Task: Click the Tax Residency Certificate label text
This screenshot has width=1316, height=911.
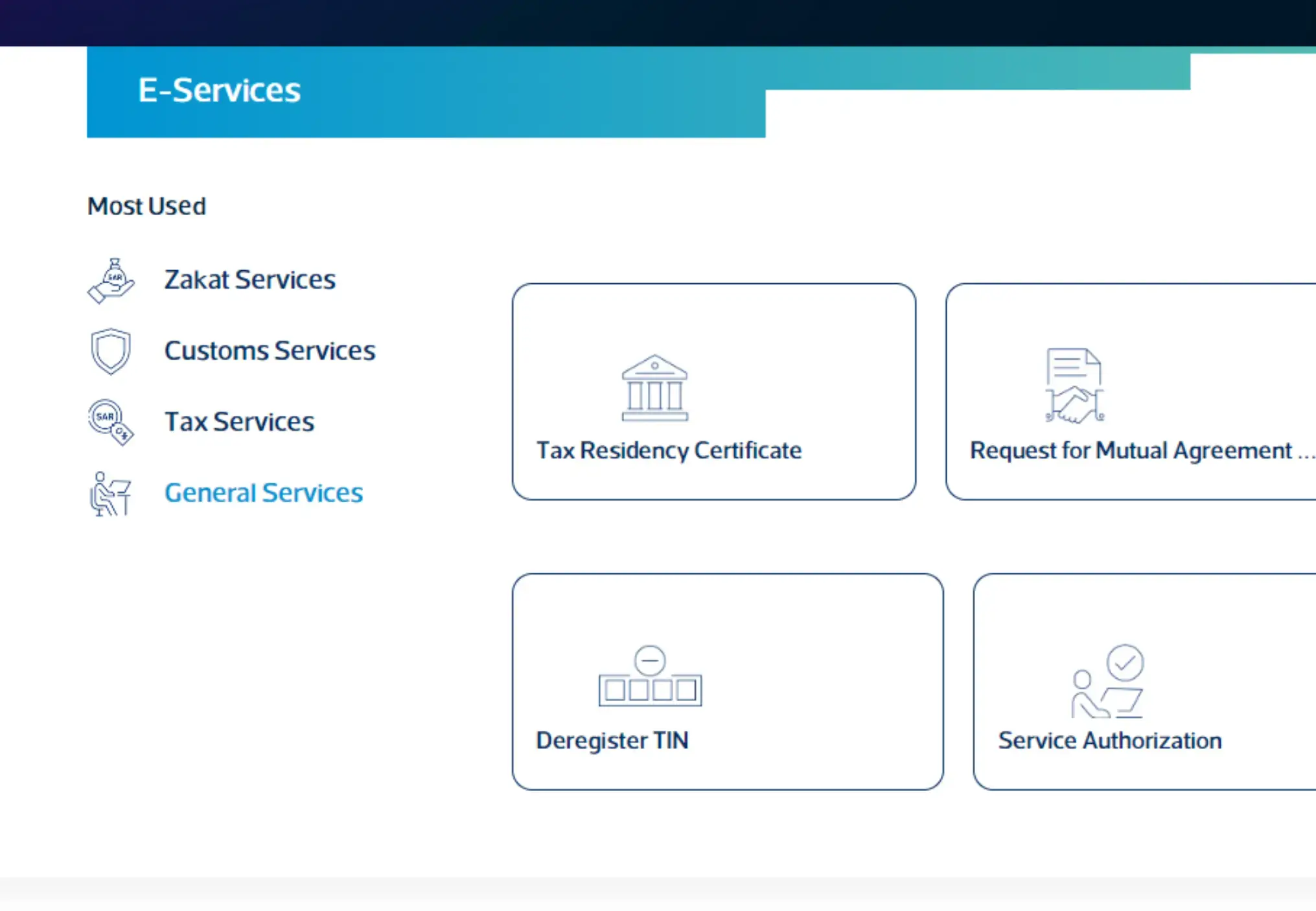Action: (669, 450)
